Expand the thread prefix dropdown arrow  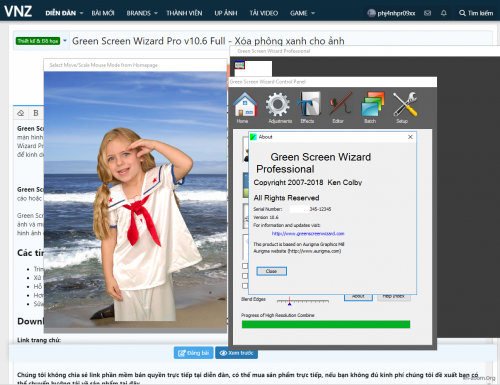65,41
